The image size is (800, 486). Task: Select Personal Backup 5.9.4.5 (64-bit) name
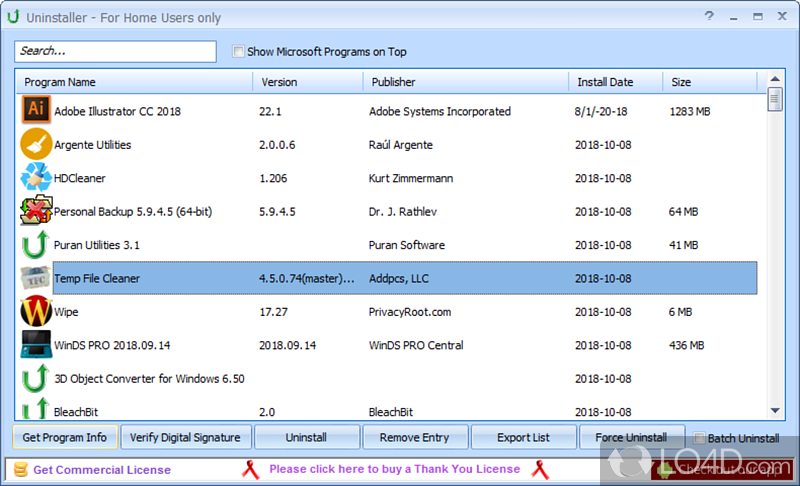point(133,212)
